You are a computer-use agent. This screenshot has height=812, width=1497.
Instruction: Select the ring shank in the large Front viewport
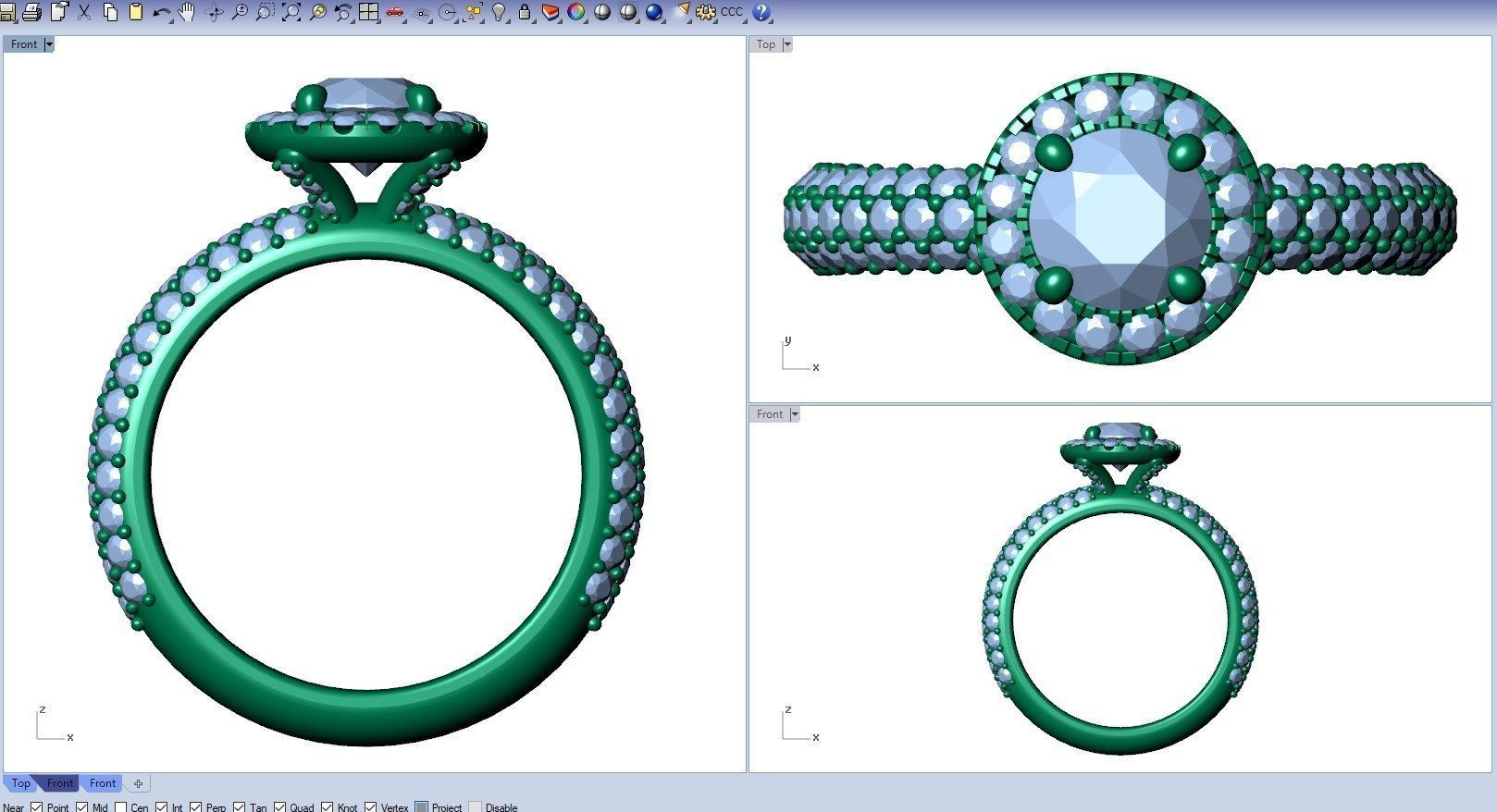point(366,717)
